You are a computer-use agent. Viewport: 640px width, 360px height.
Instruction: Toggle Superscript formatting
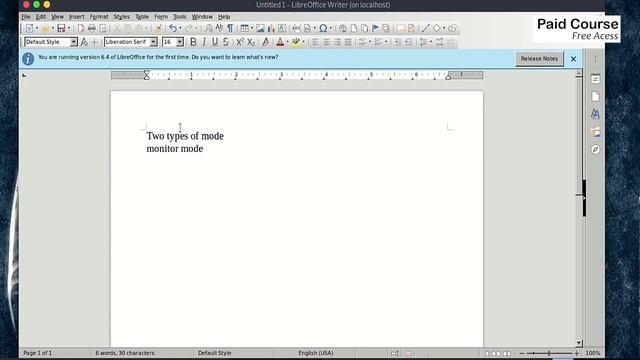click(240, 42)
